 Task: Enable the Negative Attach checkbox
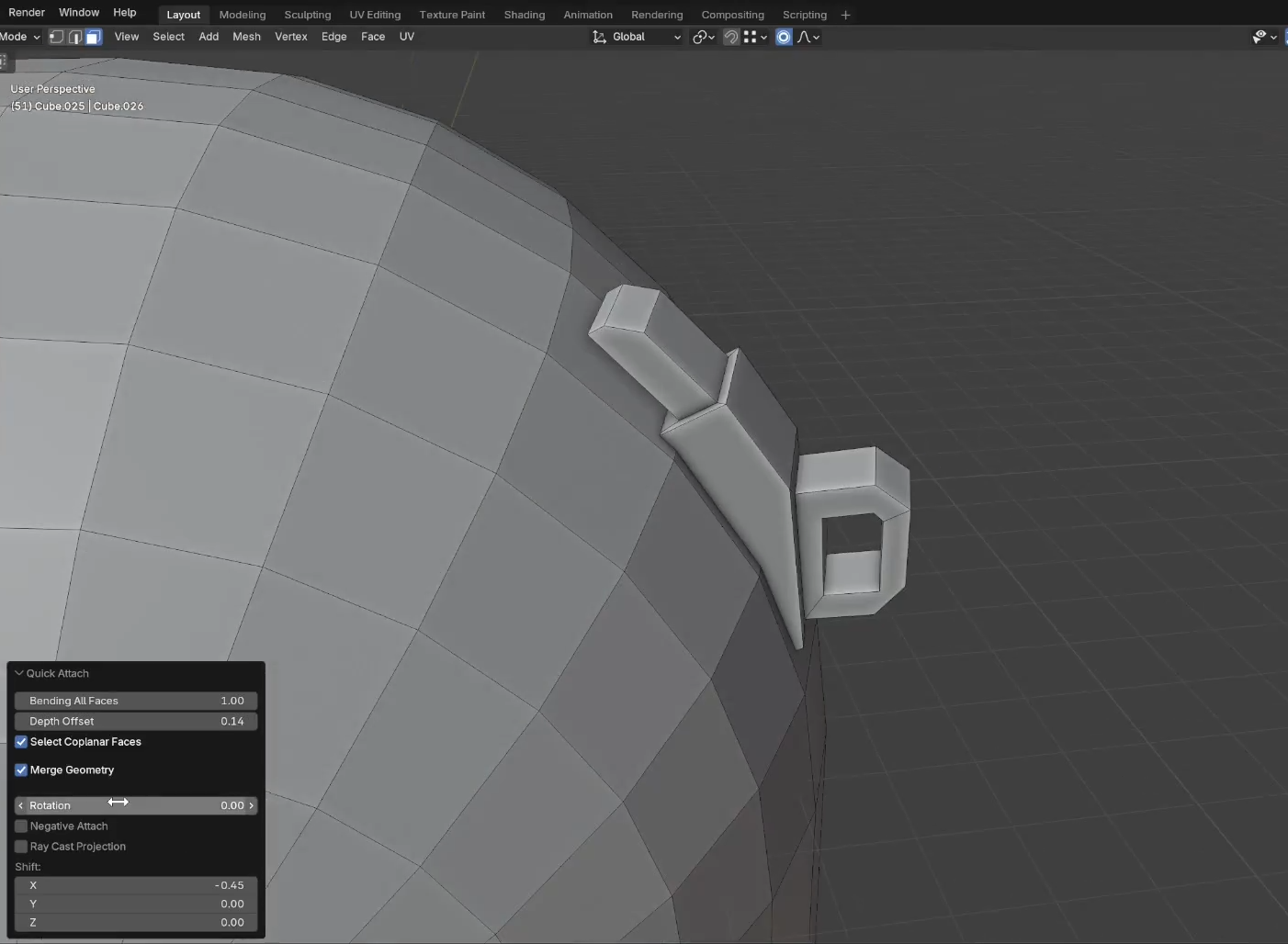point(21,826)
